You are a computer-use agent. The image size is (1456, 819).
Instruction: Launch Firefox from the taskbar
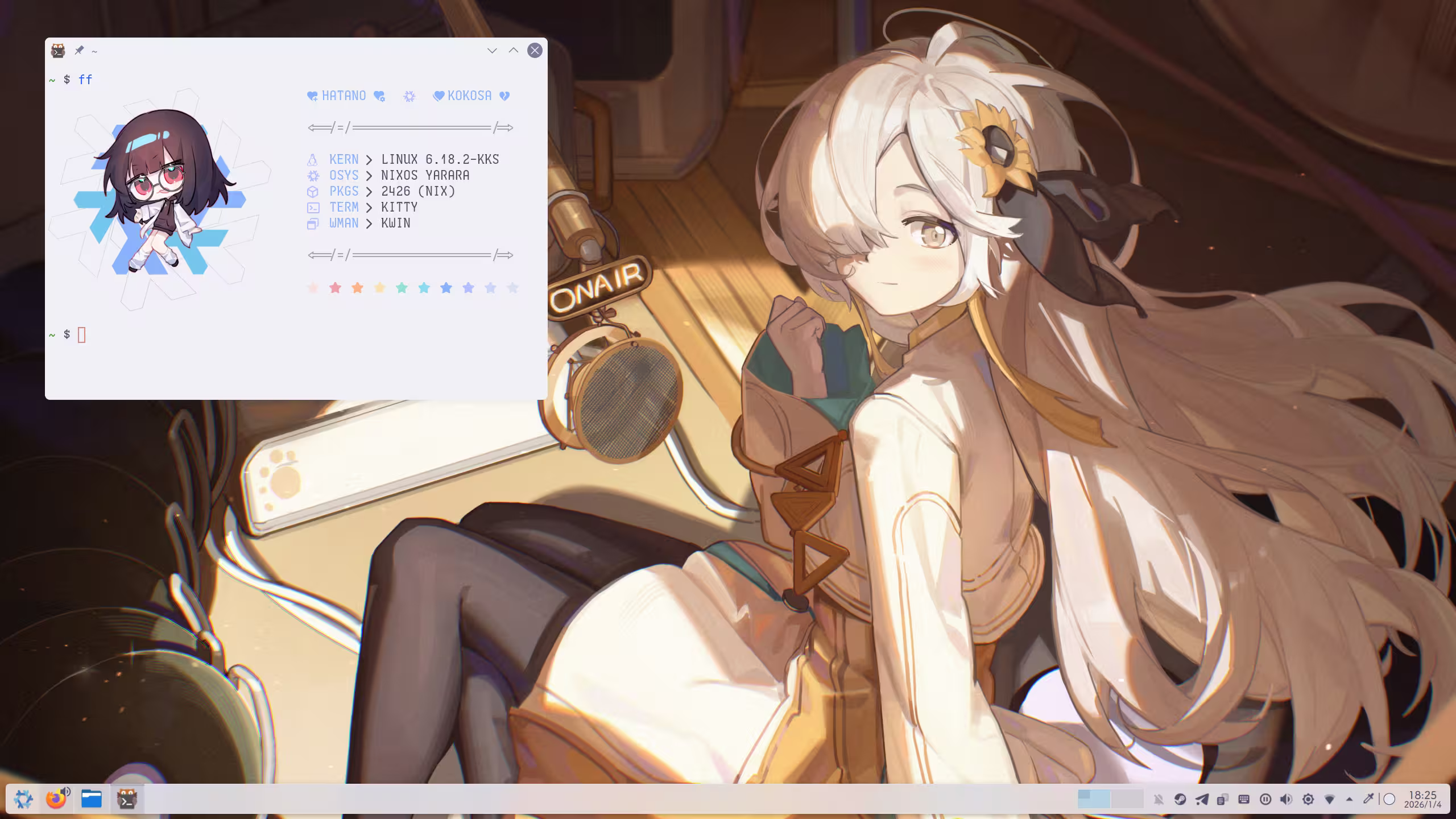click(x=56, y=799)
